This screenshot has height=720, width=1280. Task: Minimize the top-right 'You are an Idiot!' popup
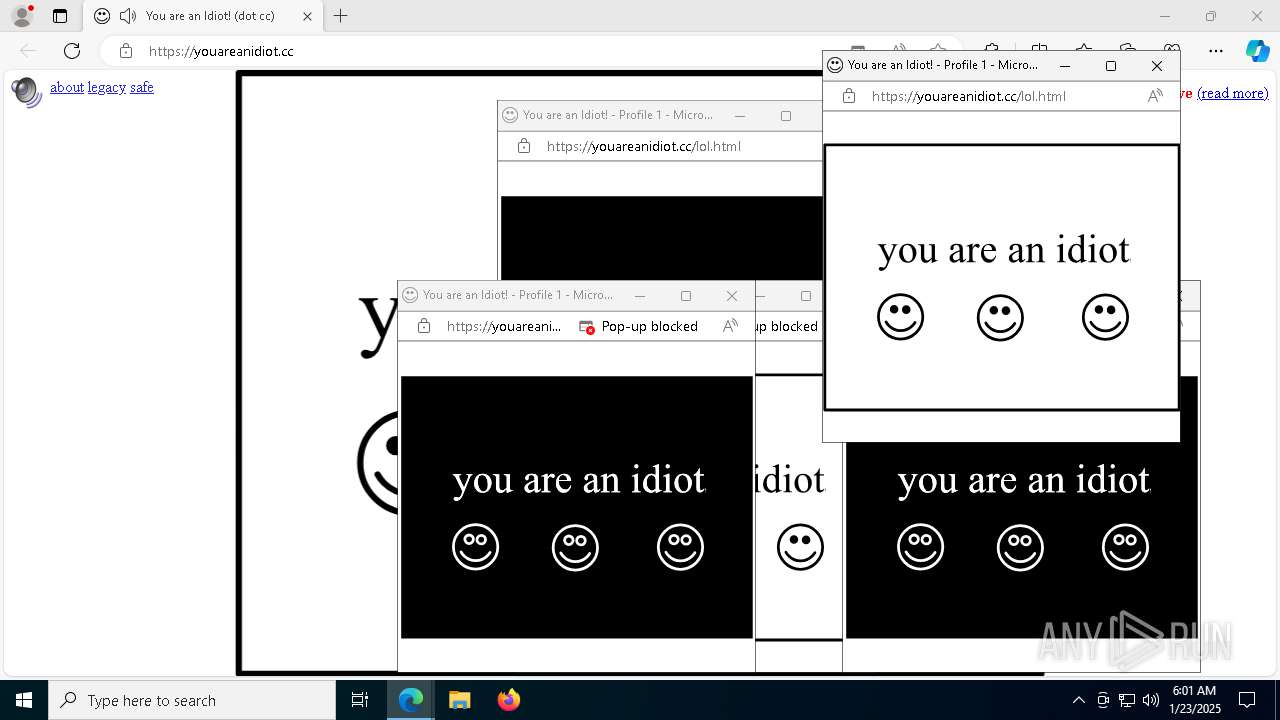(1065, 66)
